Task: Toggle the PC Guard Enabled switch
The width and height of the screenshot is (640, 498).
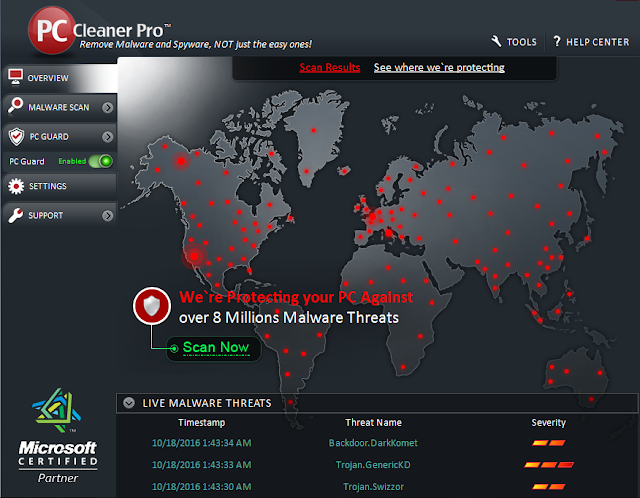Action: 101,161
